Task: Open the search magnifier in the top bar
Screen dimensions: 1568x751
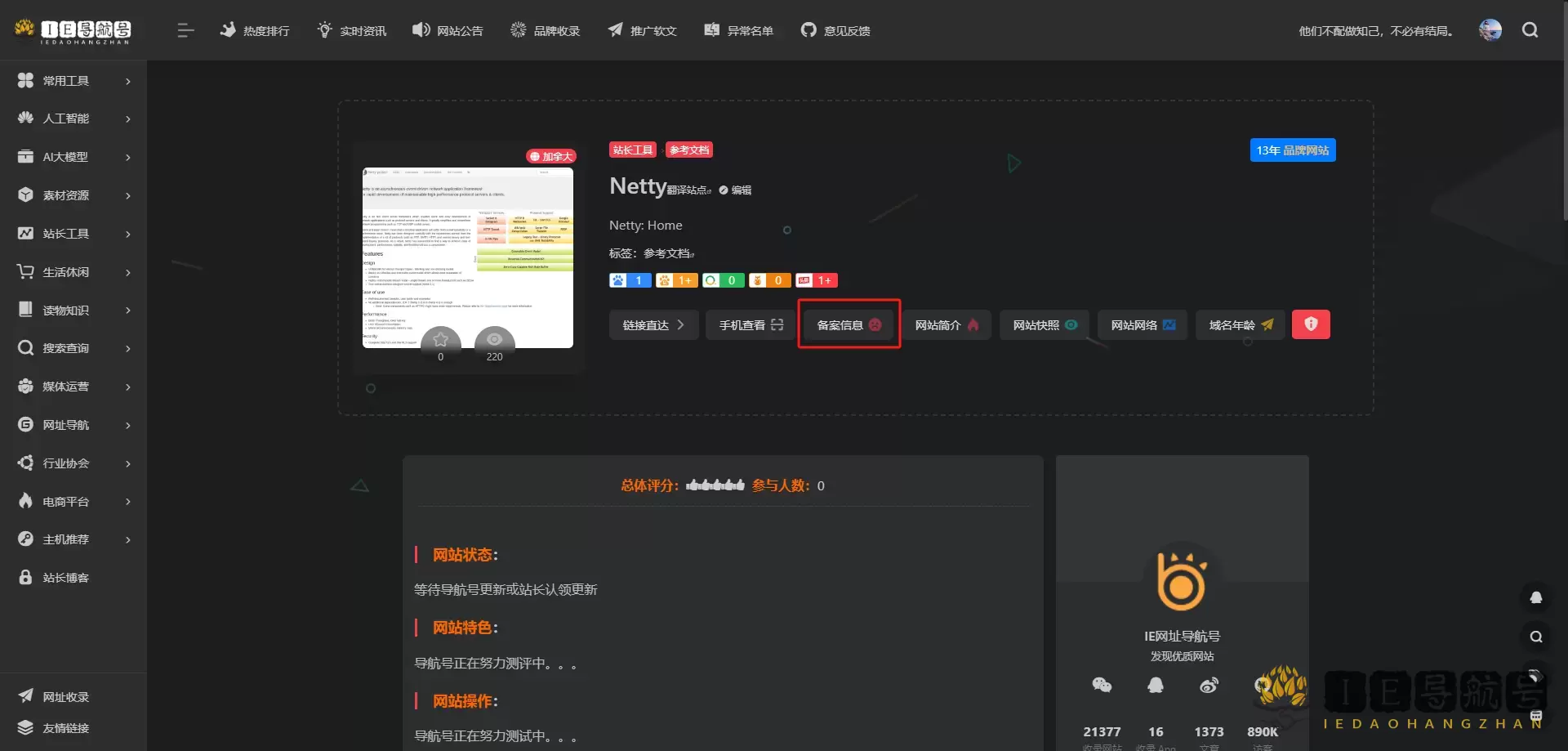Action: pyautogui.click(x=1530, y=30)
